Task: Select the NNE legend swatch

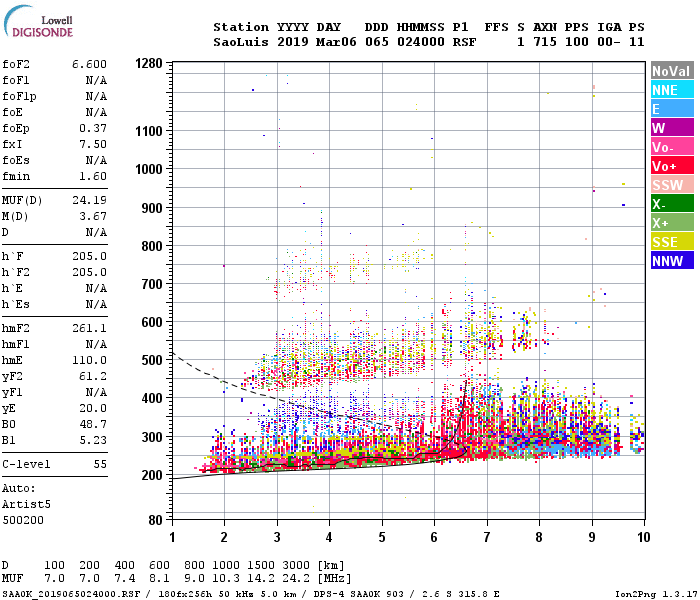Action: pos(672,90)
